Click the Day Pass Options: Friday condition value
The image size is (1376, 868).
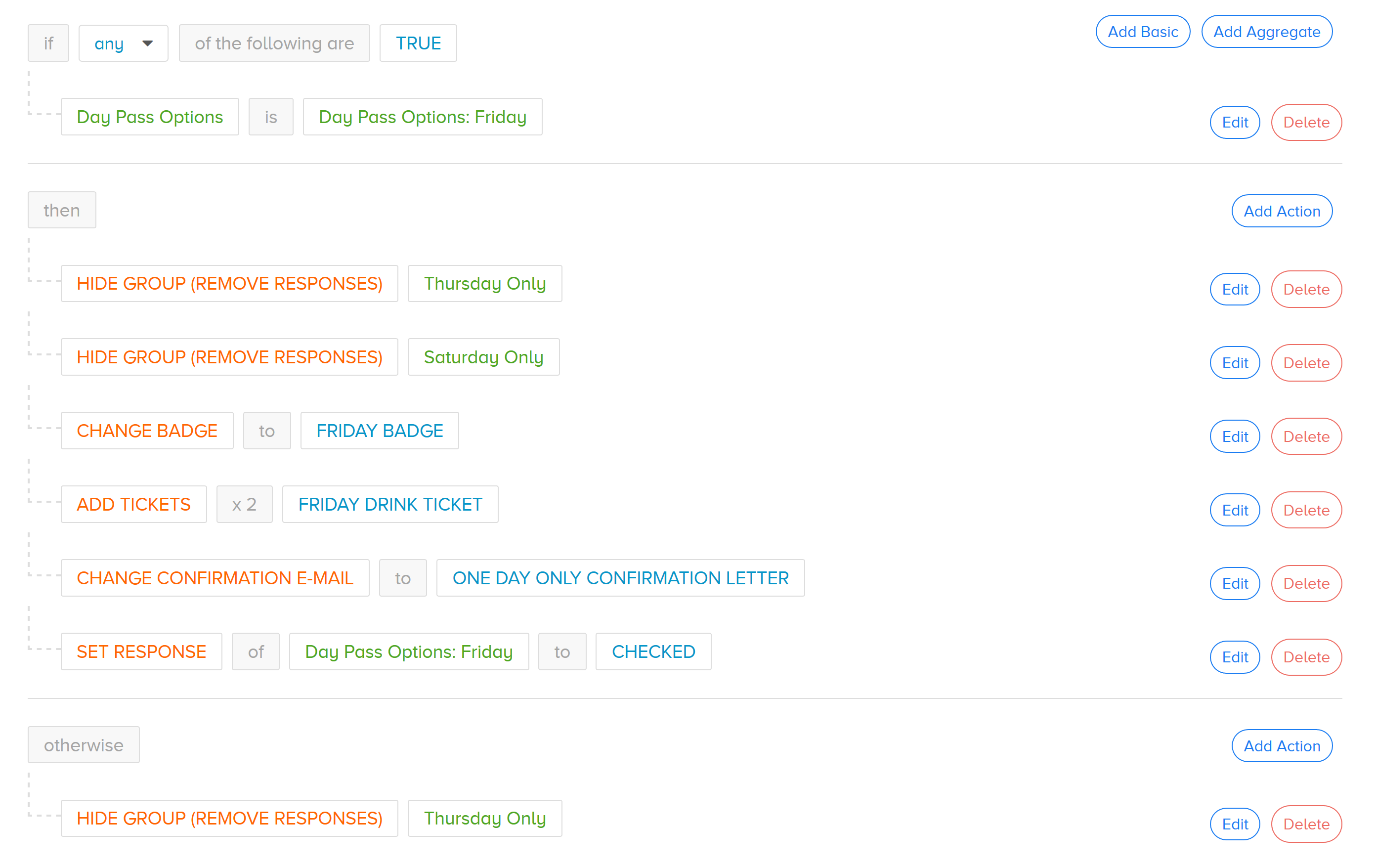(422, 117)
